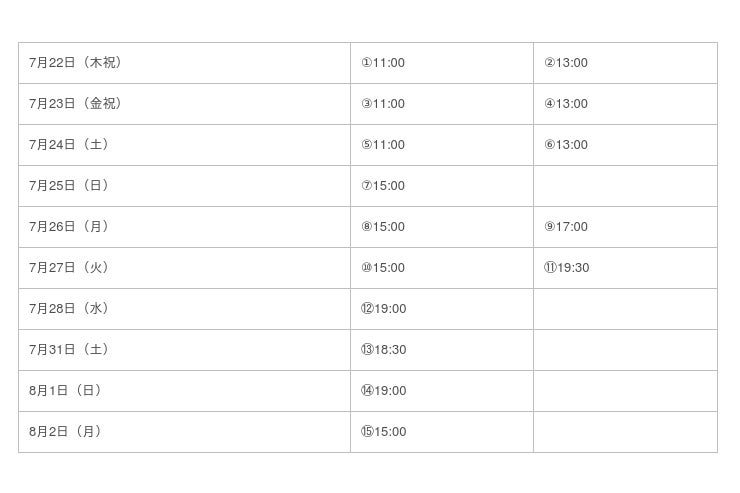Click the 7月25日（日） date cell
740x493 pixels.
click(69, 186)
